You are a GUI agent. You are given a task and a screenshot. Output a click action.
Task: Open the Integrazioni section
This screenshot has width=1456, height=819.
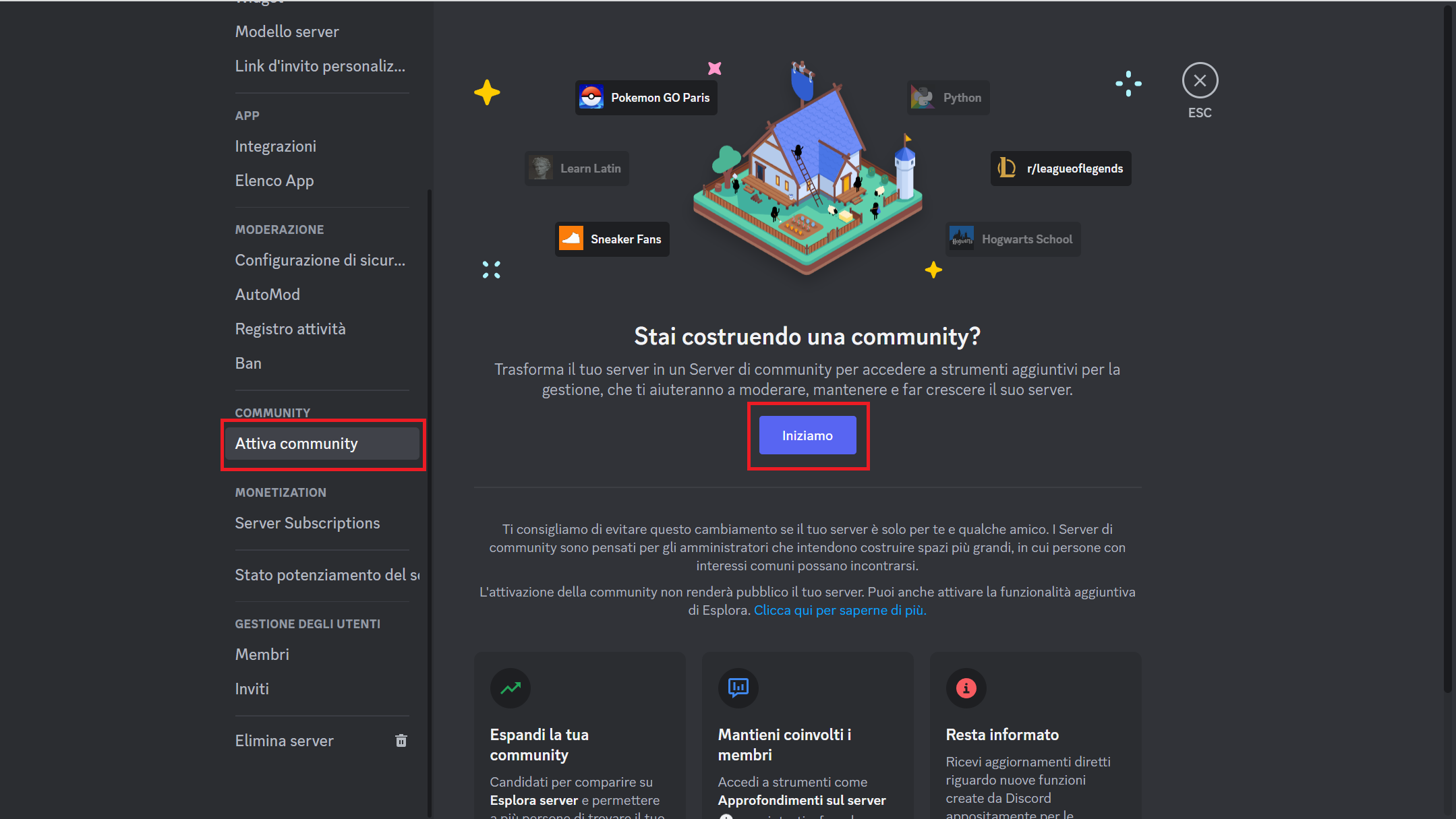point(276,146)
